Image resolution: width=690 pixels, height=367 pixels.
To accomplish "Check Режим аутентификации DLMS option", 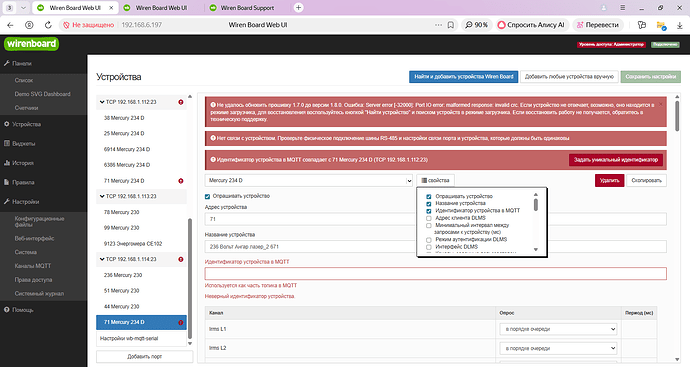I will [429, 240].
